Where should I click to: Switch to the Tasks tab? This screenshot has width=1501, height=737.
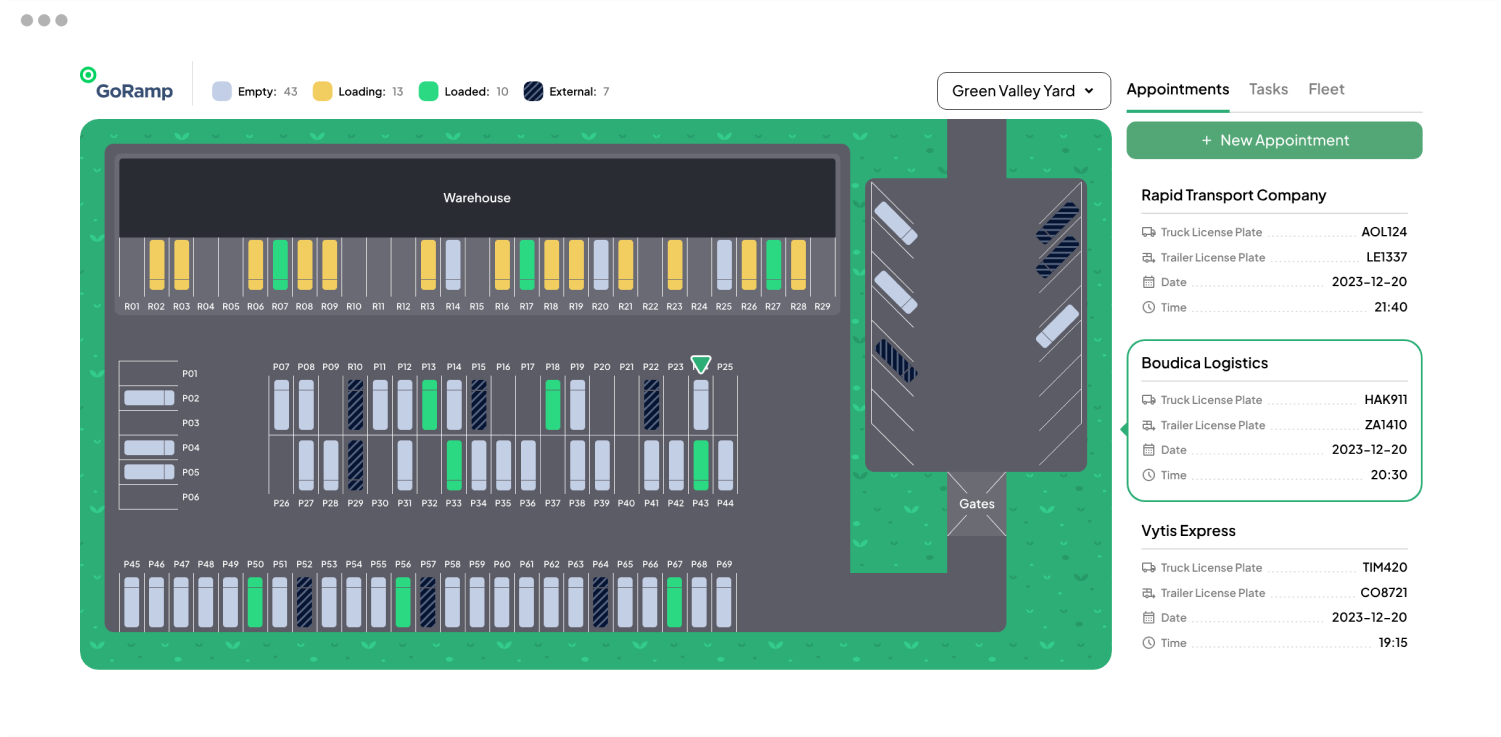coord(1268,89)
